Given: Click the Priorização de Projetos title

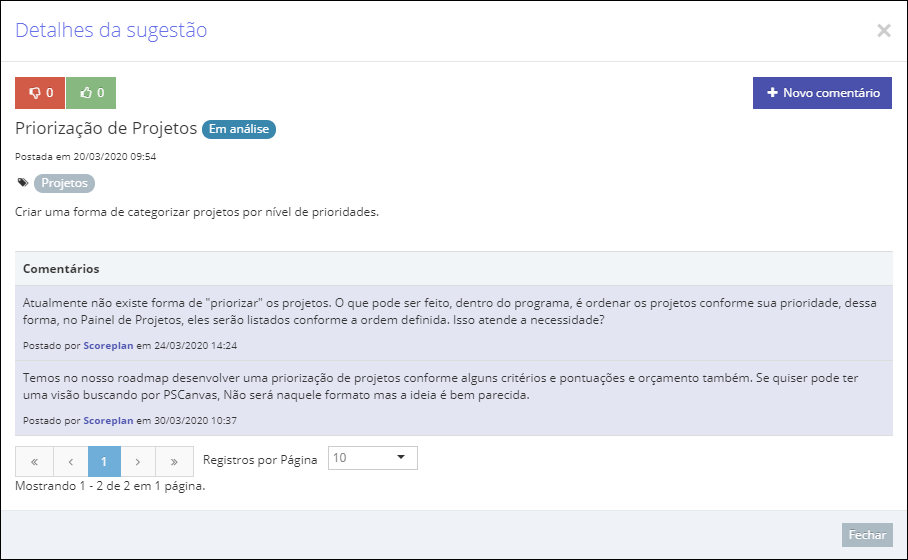Looking at the screenshot, I should (106, 128).
